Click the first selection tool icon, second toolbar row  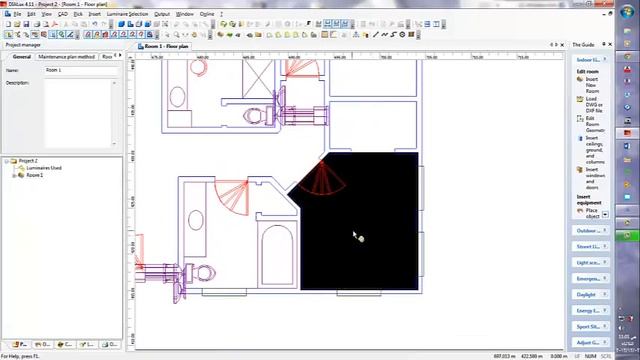pos(9,35)
